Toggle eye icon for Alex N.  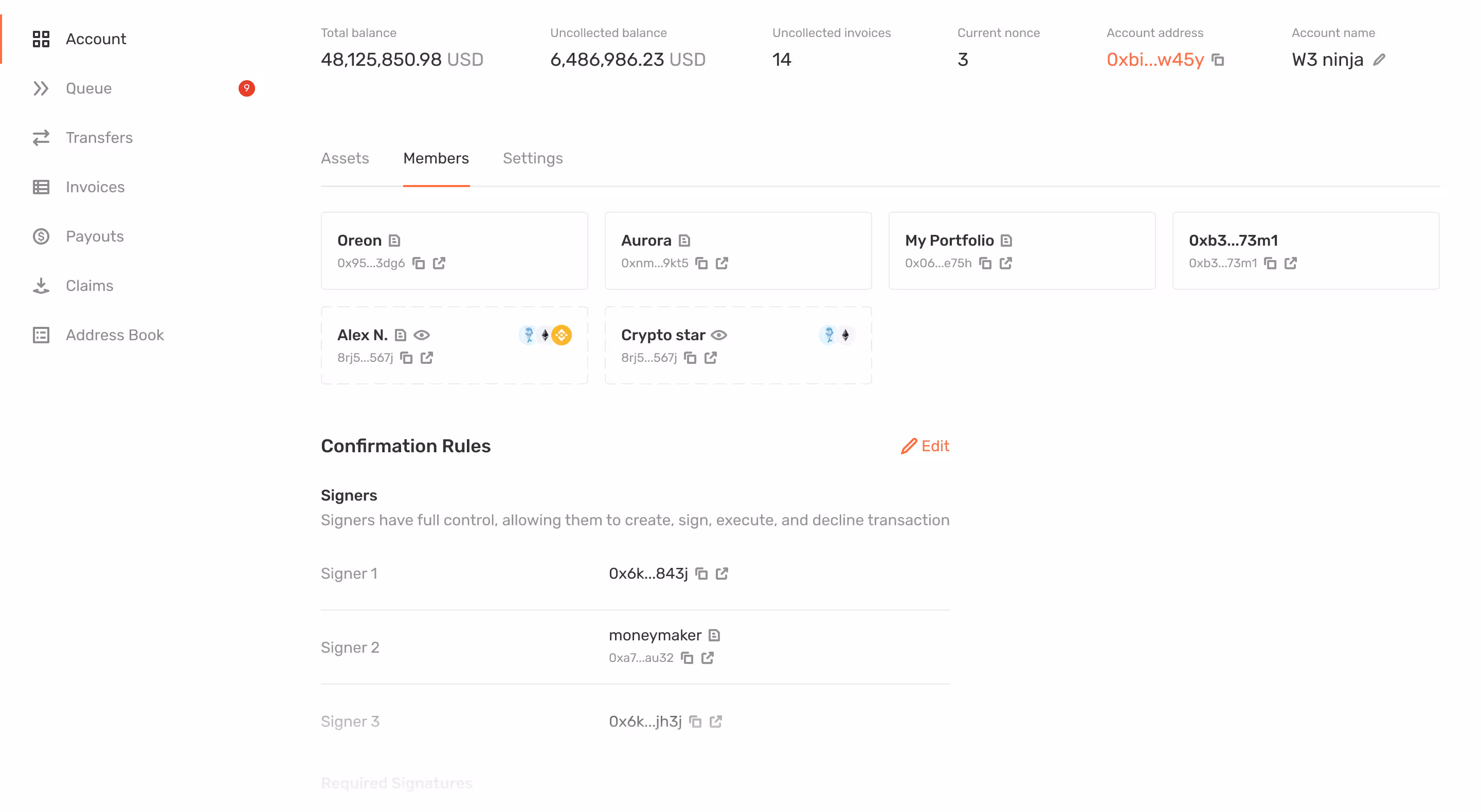(422, 335)
